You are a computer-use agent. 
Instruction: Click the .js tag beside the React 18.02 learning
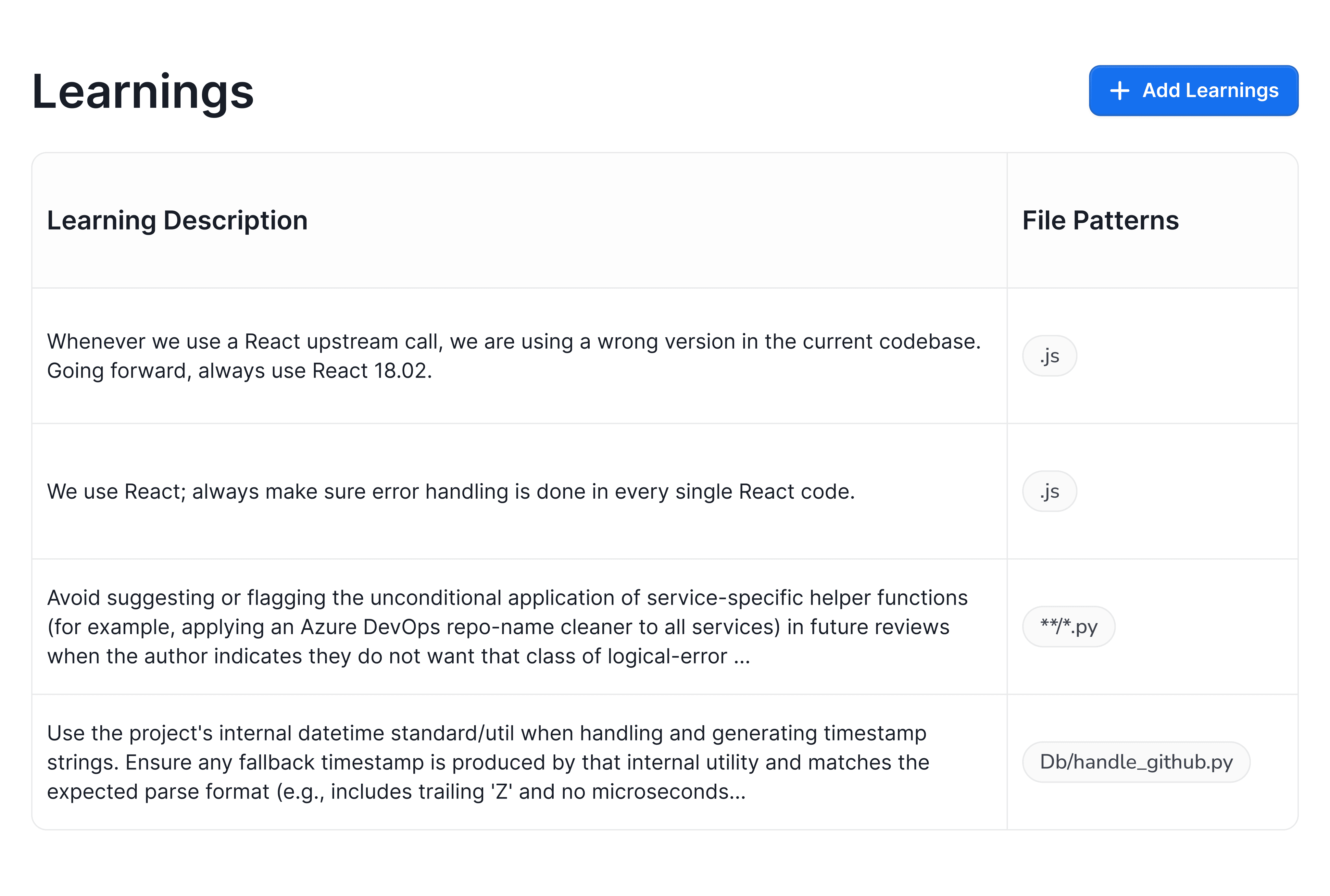click(1049, 356)
